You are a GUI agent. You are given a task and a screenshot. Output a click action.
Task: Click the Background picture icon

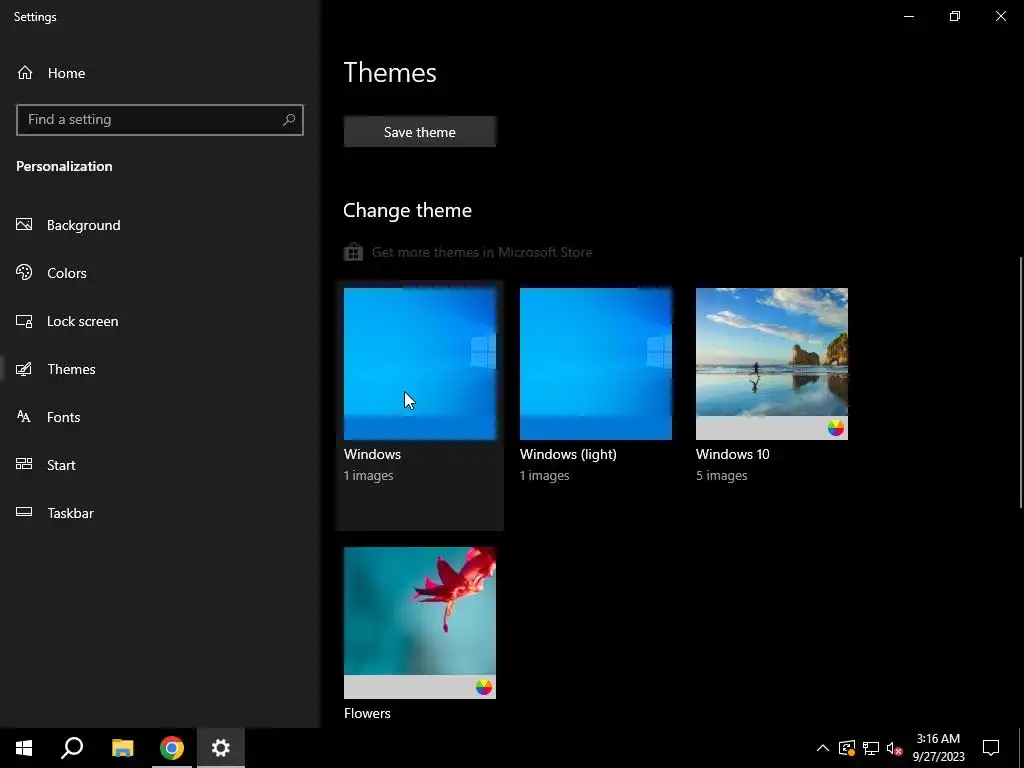pyautogui.click(x=24, y=225)
